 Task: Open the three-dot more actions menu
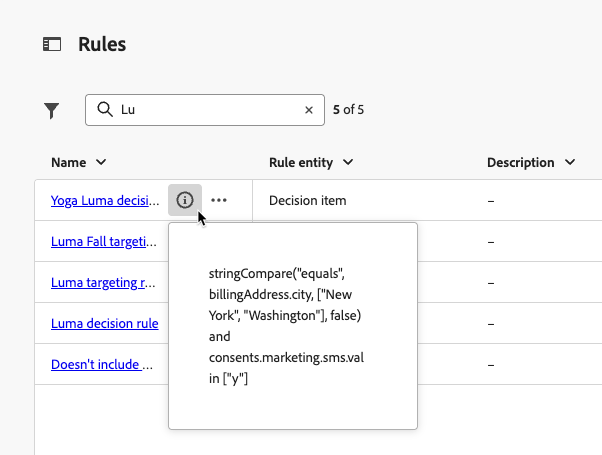pyautogui.click(x=219, y=200)
